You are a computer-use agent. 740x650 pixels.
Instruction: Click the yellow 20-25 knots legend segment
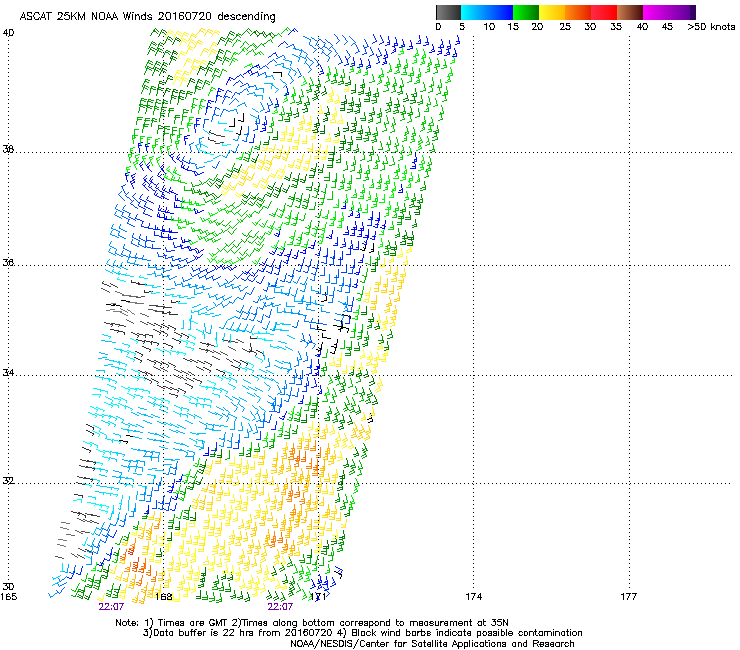[552, 12]
